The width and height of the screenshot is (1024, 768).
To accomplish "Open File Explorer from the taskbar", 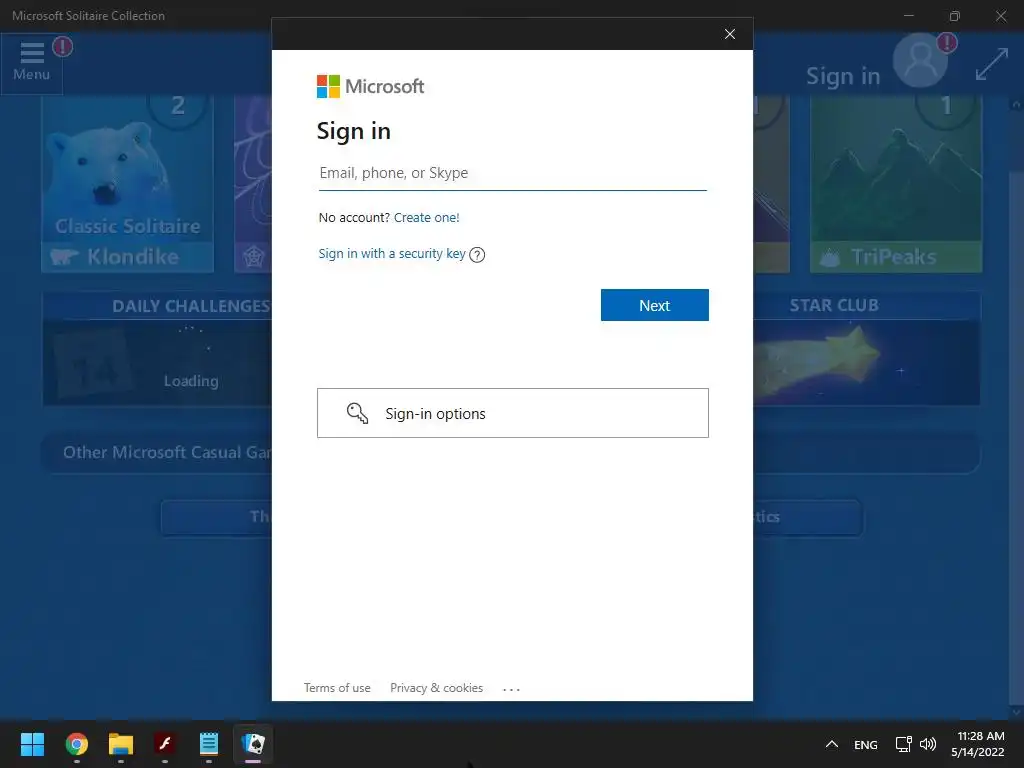I will (121, 744).
